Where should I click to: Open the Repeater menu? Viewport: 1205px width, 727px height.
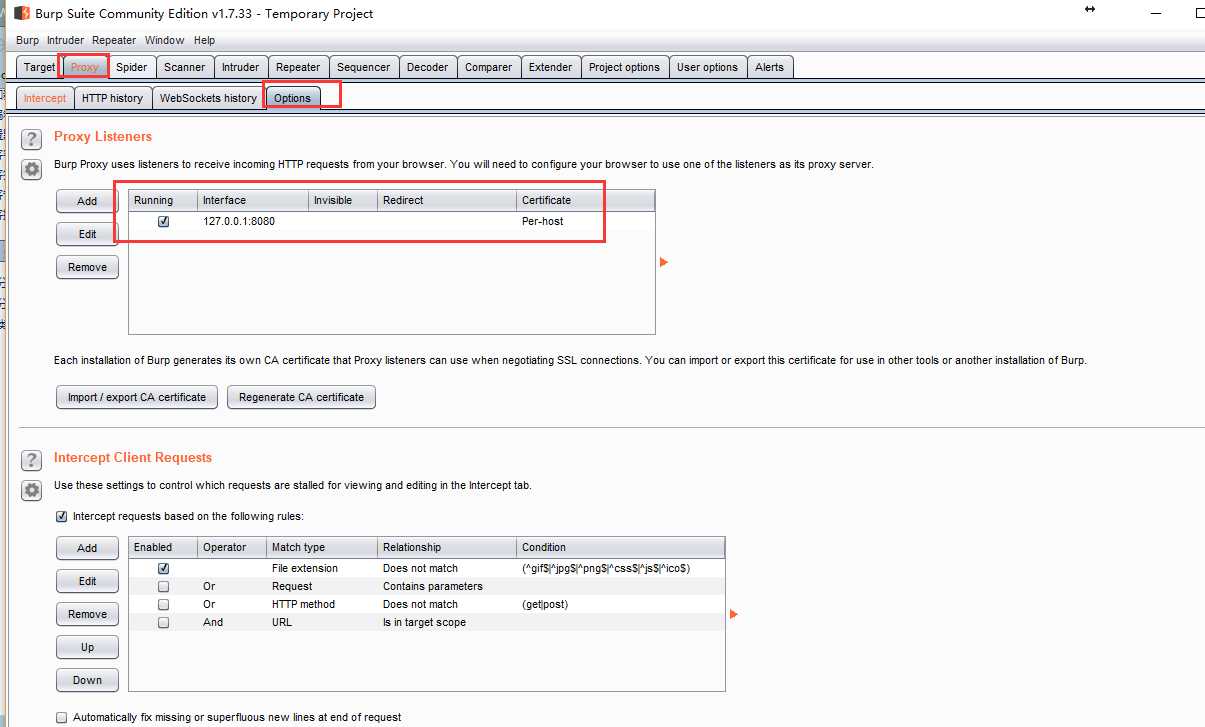tap(114, 40)
